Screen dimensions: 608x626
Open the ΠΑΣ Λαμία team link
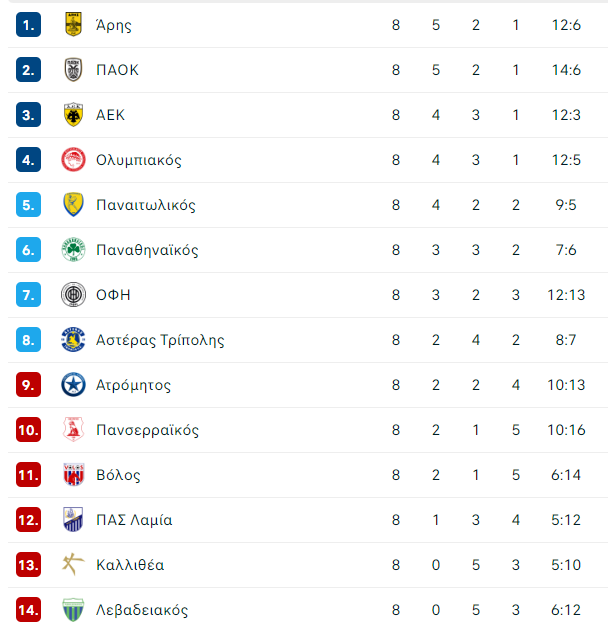click(134, 520)
